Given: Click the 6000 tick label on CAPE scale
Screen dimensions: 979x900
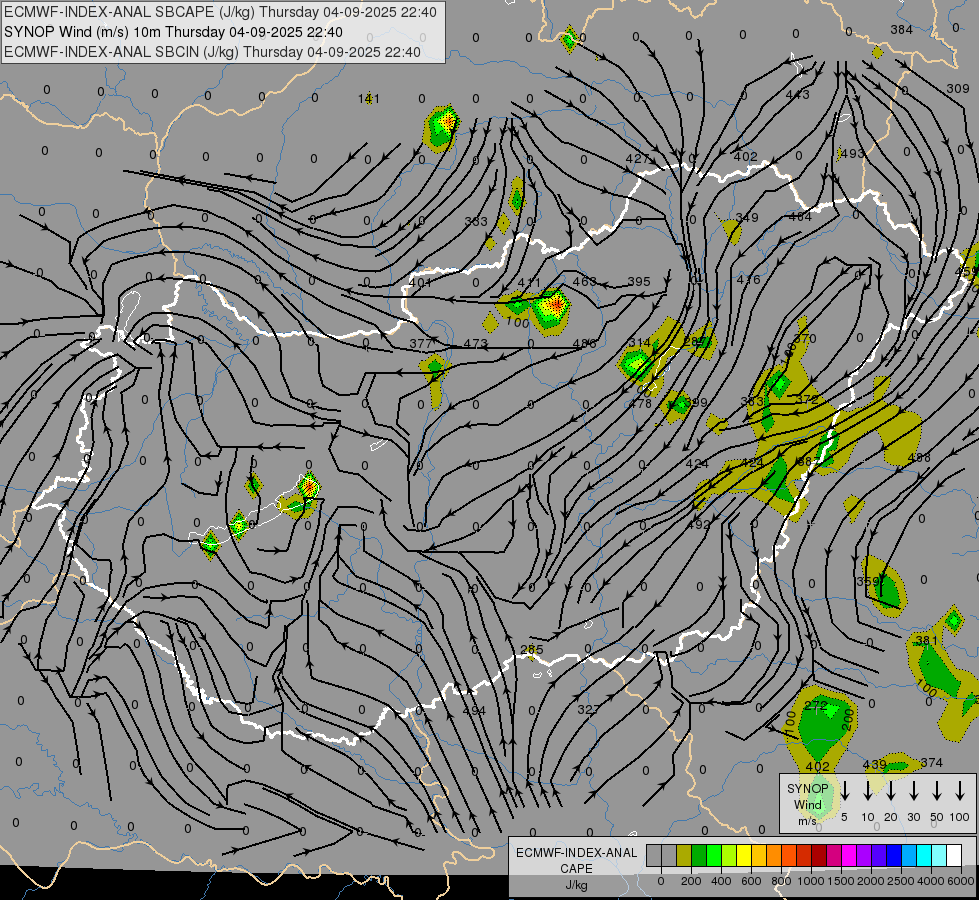Looking at the screenshot, I should tap(961, 881).
